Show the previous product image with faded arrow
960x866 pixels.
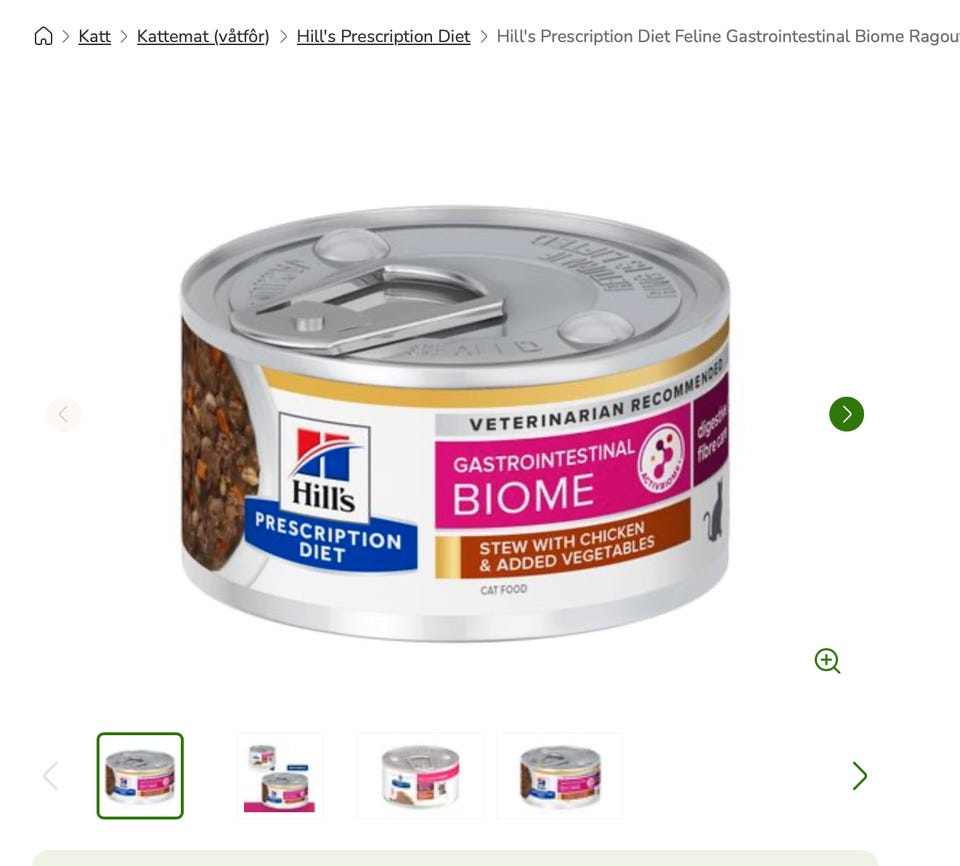pos(64,414)
